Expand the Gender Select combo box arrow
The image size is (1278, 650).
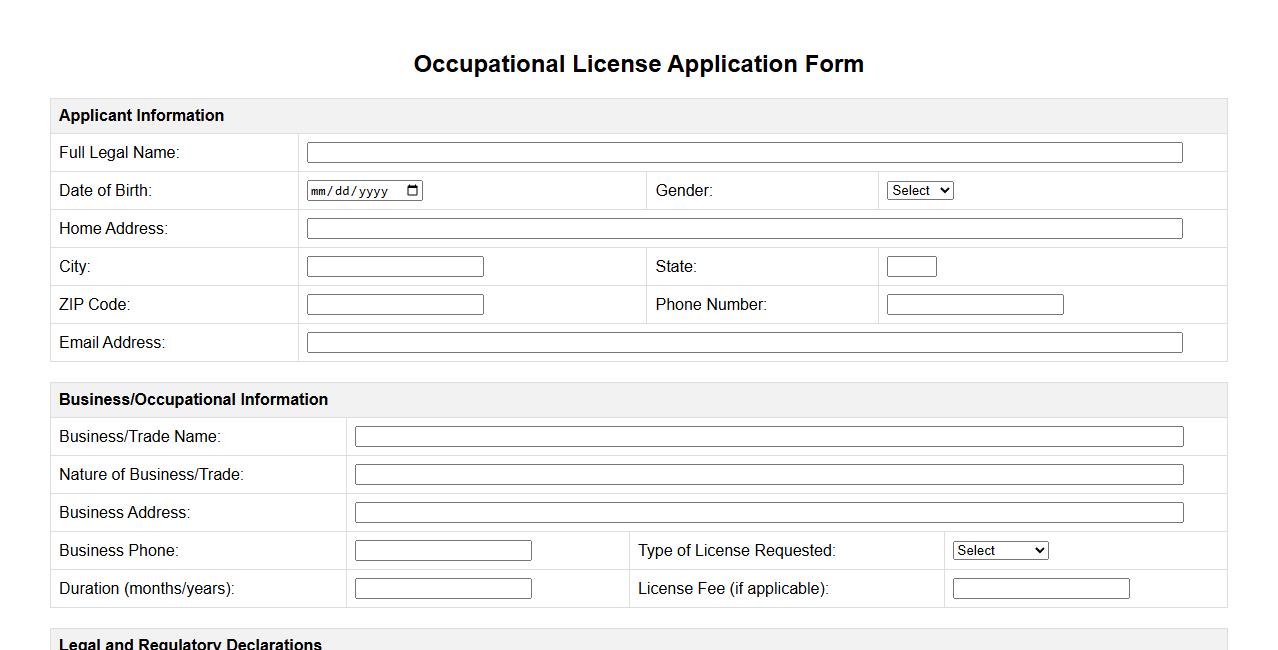[944, 189]
